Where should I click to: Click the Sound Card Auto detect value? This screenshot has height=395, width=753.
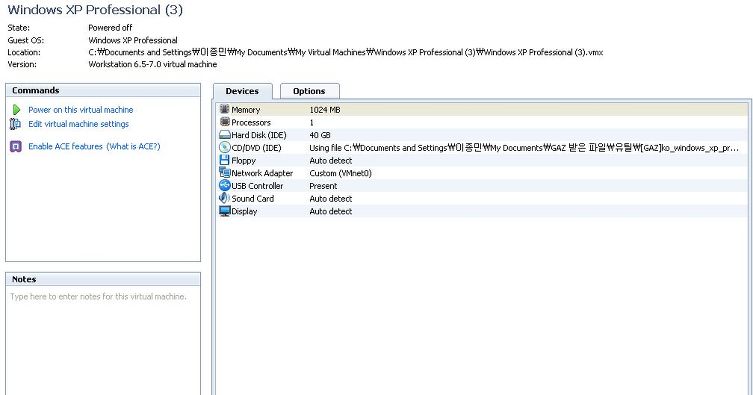click(331, 198)
